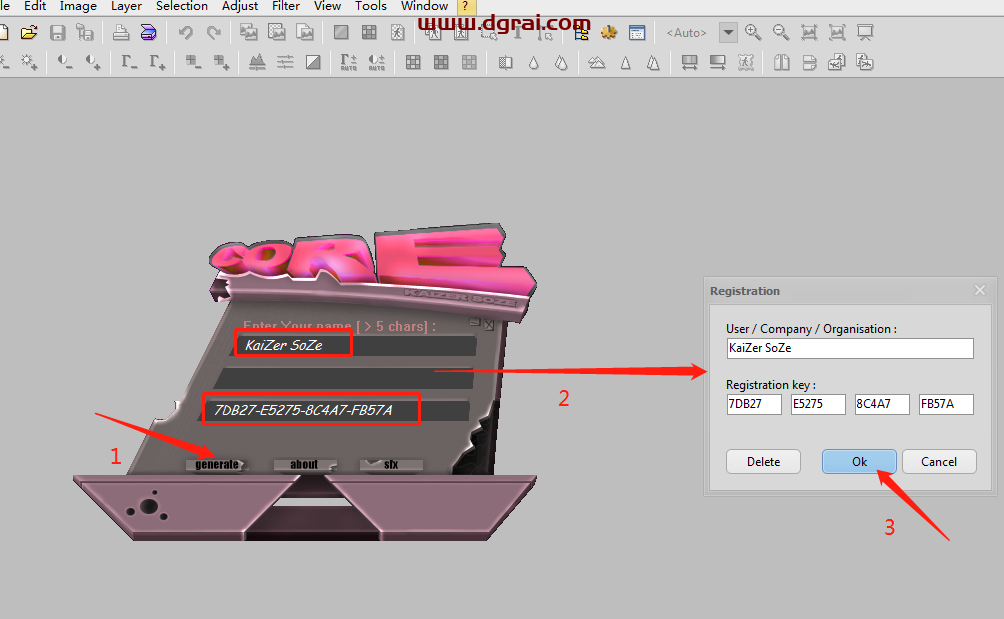1004x619 pixels.
Task: Open Preferences gear icon
Action: click(609, 32)
